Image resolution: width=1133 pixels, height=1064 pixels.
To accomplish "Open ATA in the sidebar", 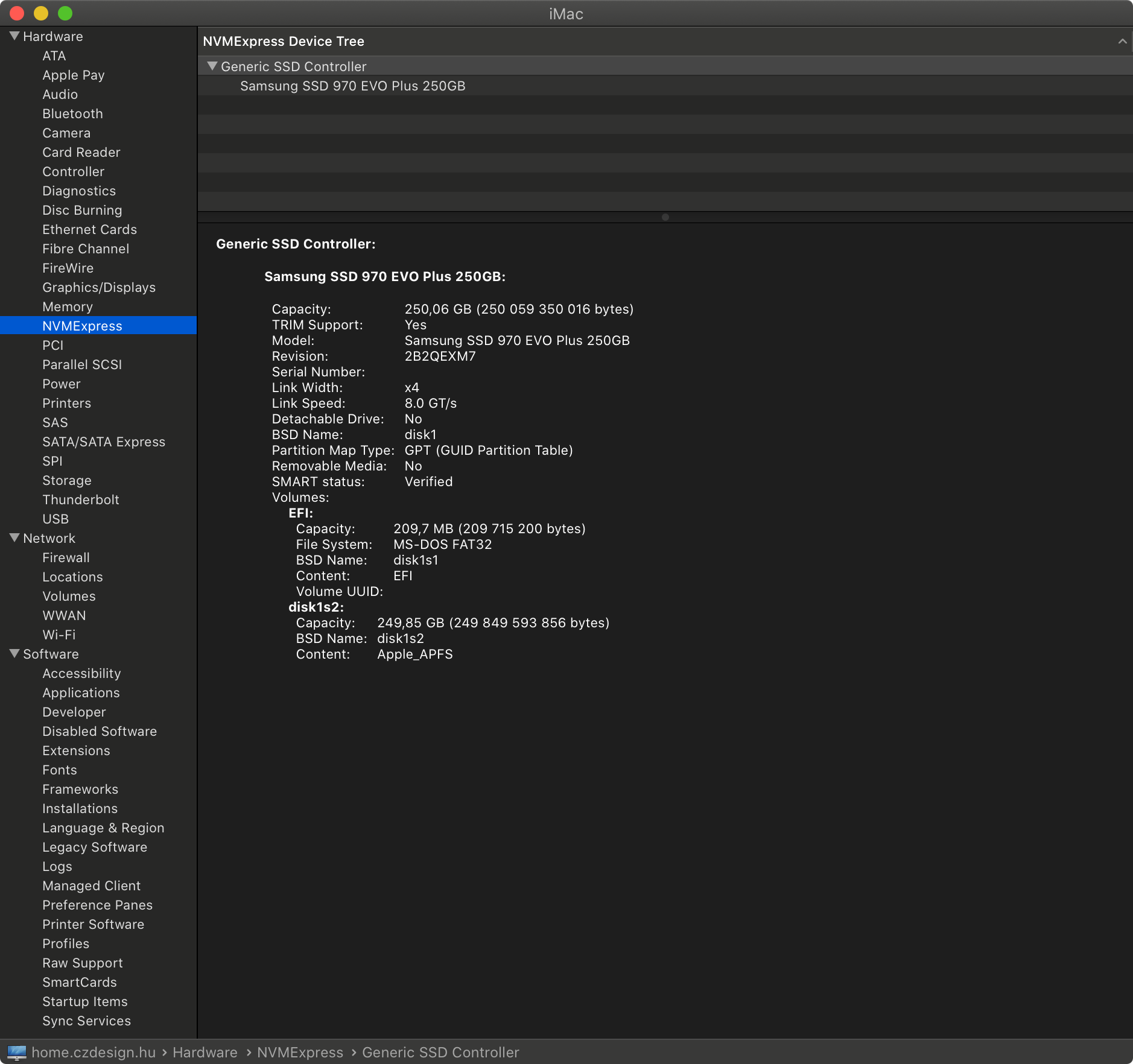I will [54, 55].
